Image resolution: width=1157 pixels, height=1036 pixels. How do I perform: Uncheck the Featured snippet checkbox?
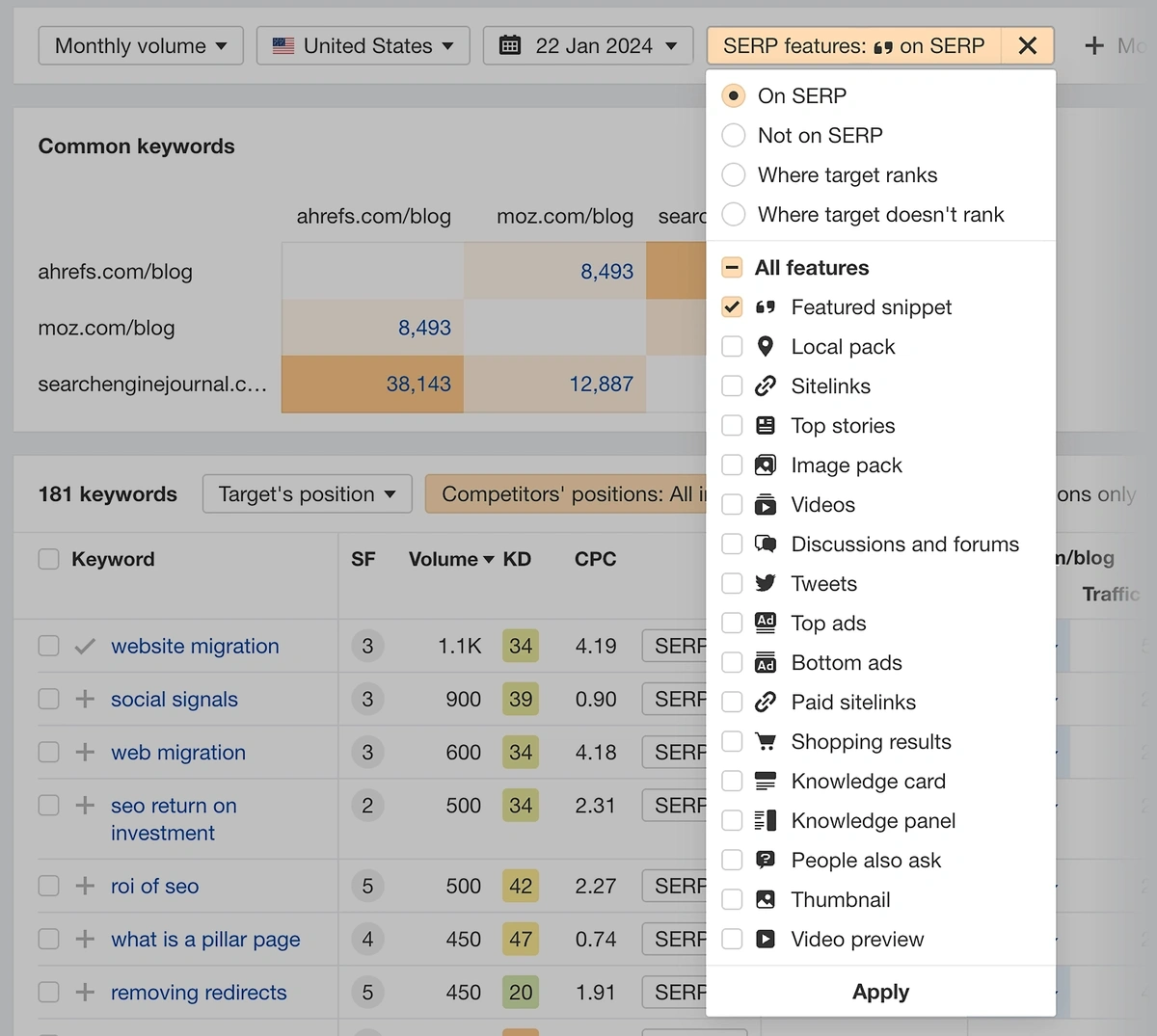[733, 307]
